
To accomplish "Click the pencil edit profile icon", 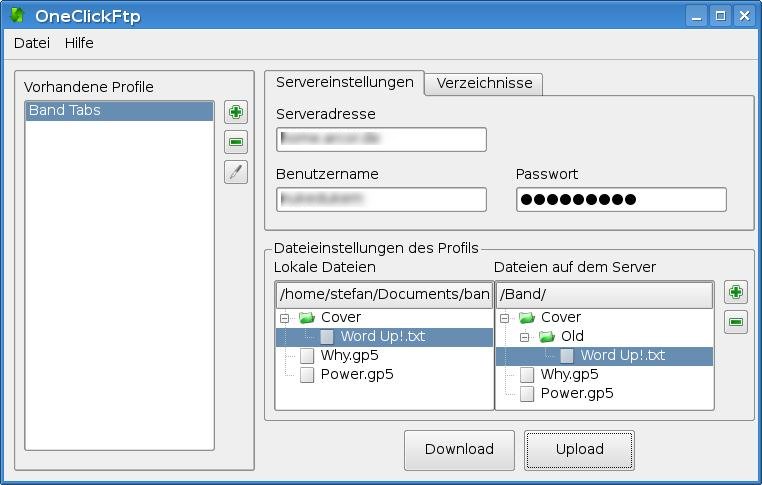I will pyautogui.click(x=236, y=172).
